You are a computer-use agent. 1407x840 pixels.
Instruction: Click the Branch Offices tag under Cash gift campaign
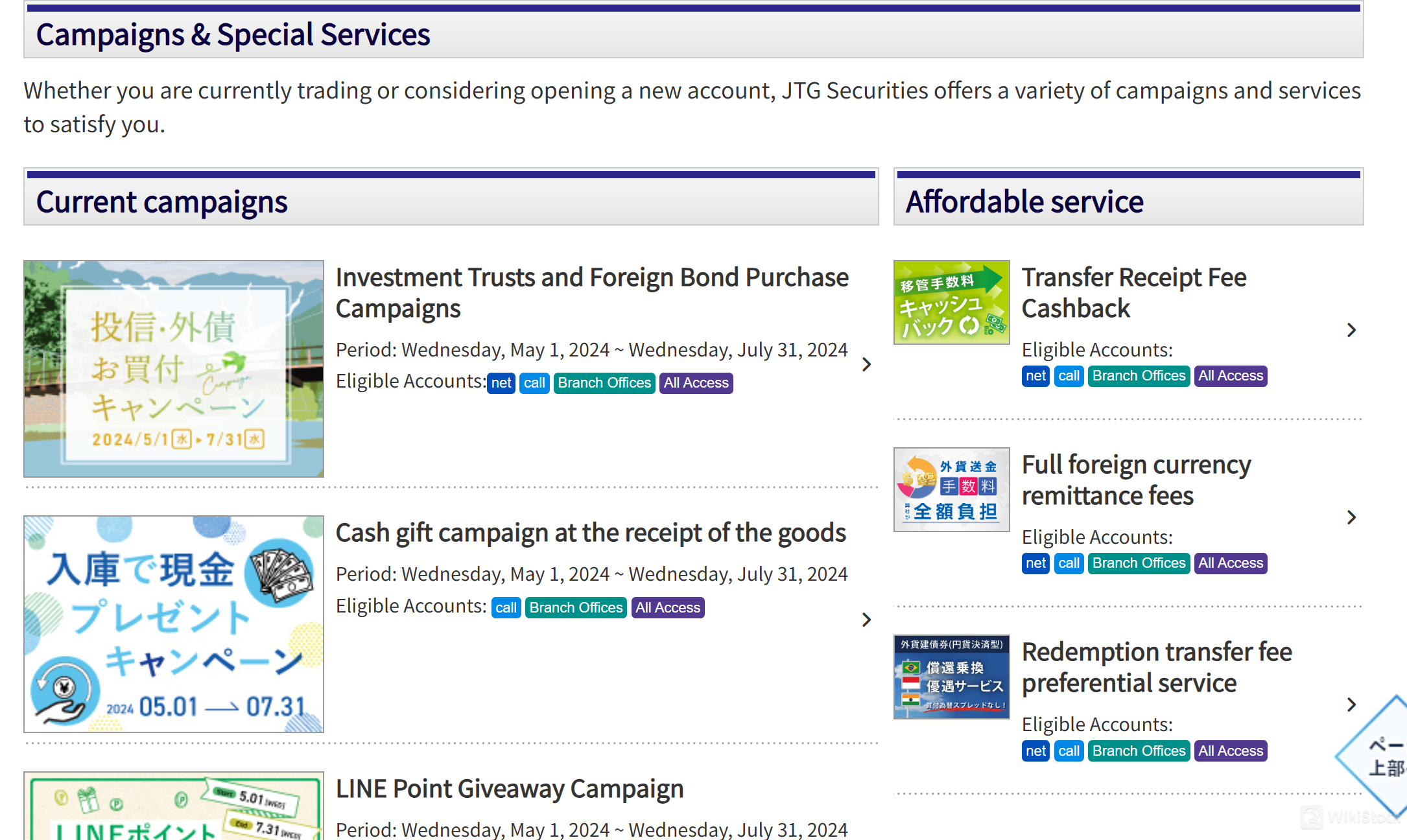[x=576, y=608]
